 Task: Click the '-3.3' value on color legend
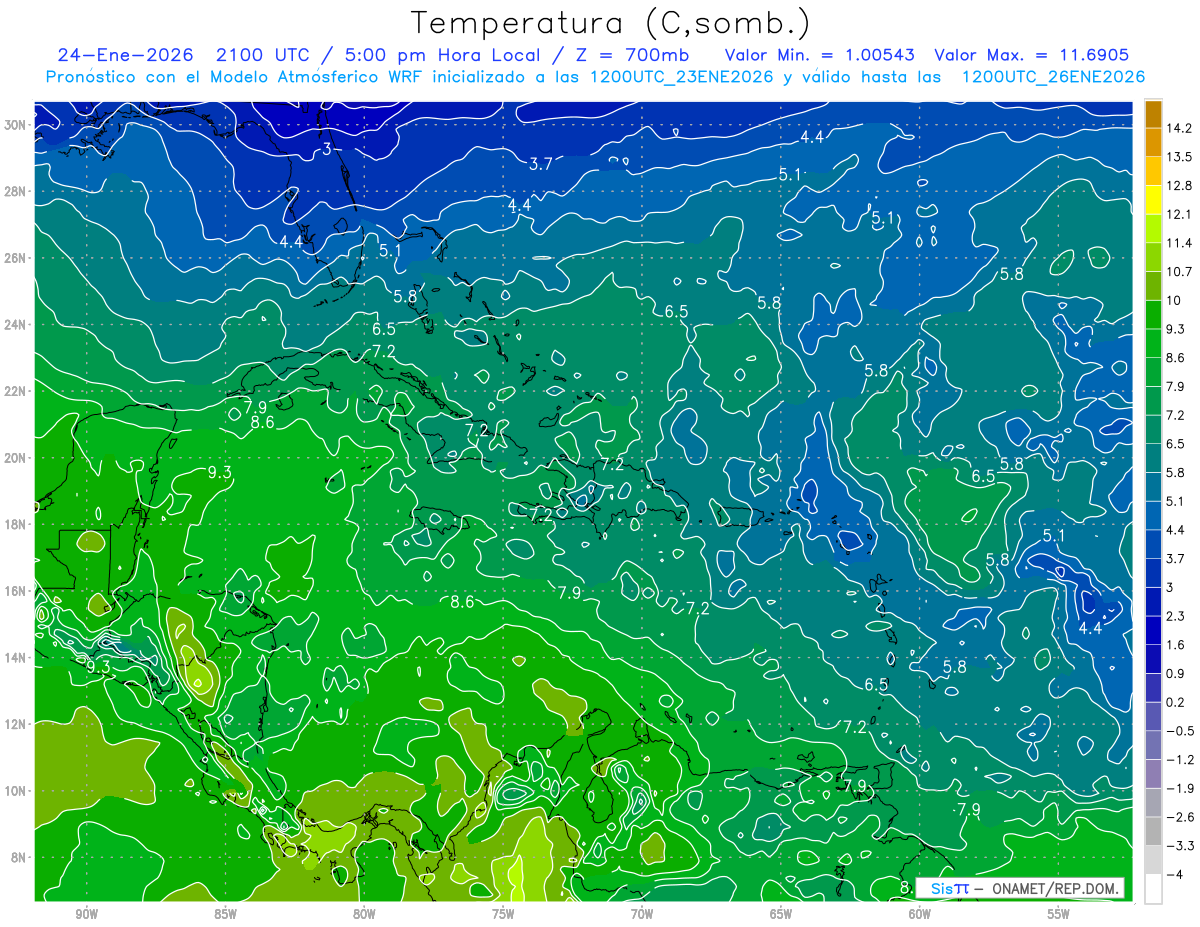1181,846
